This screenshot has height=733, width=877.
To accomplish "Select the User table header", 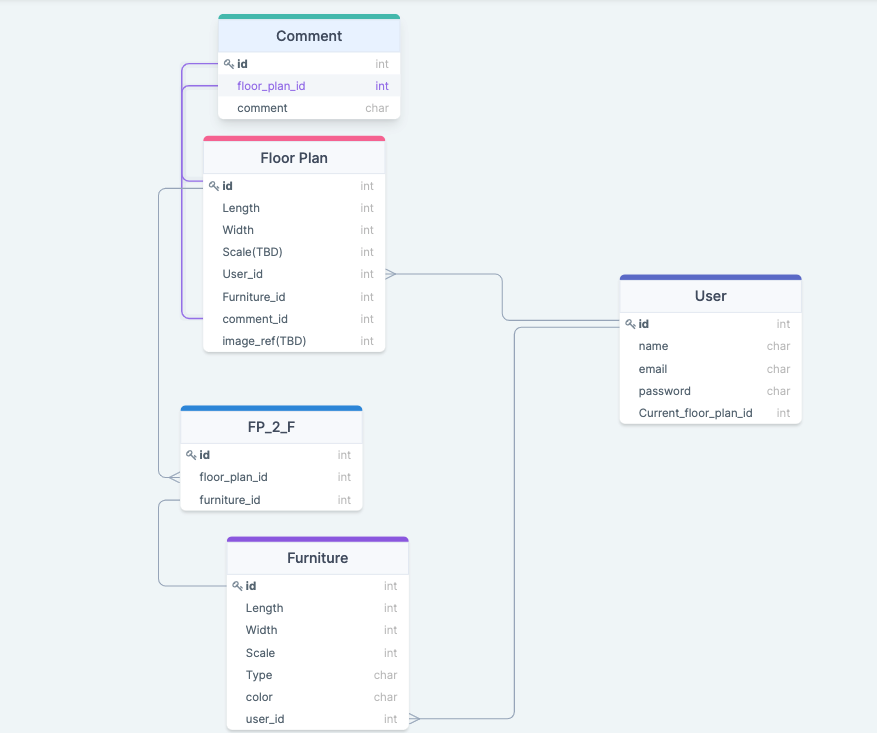I will pos(710,295).
